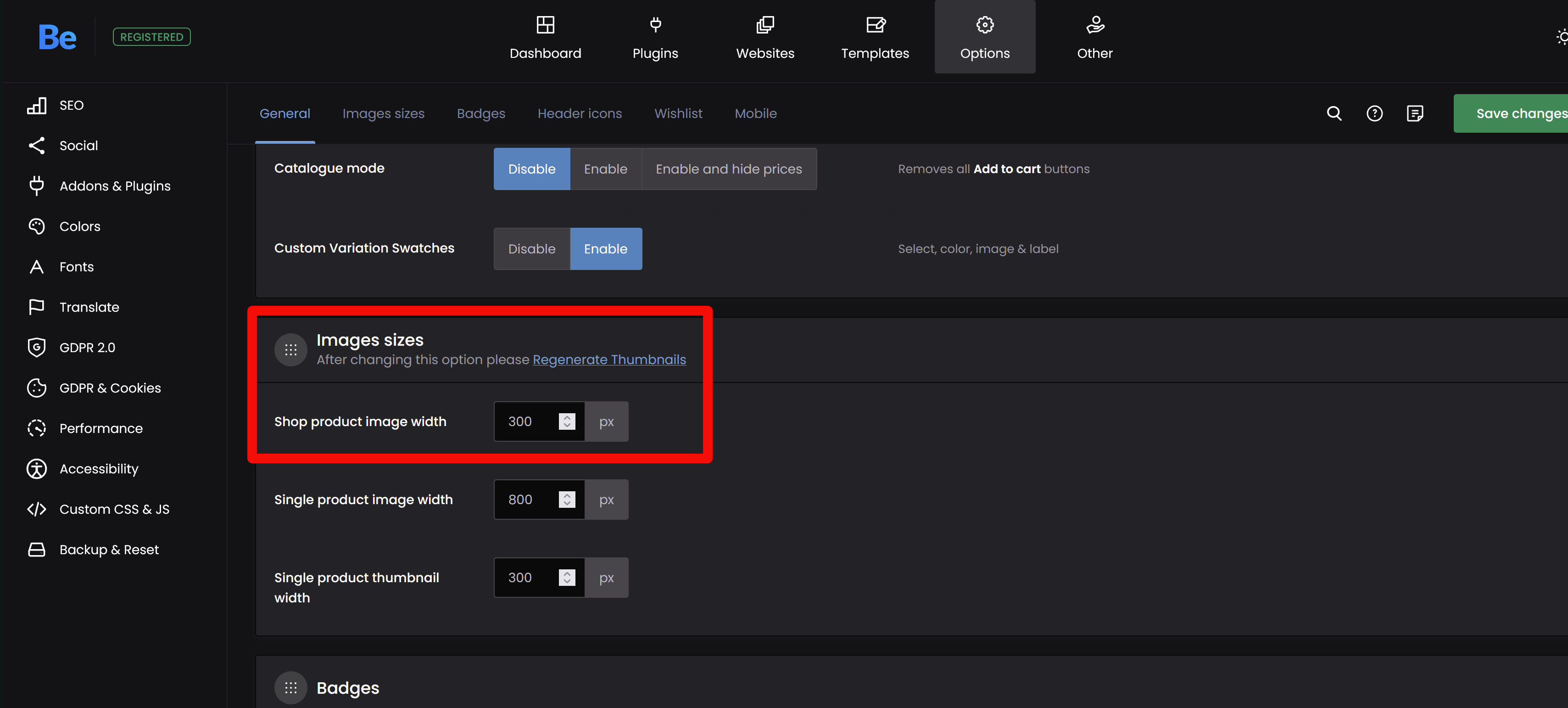1568x708 pixels.
Task: Increase Shop product image width stepper
Action: point(567,417)
